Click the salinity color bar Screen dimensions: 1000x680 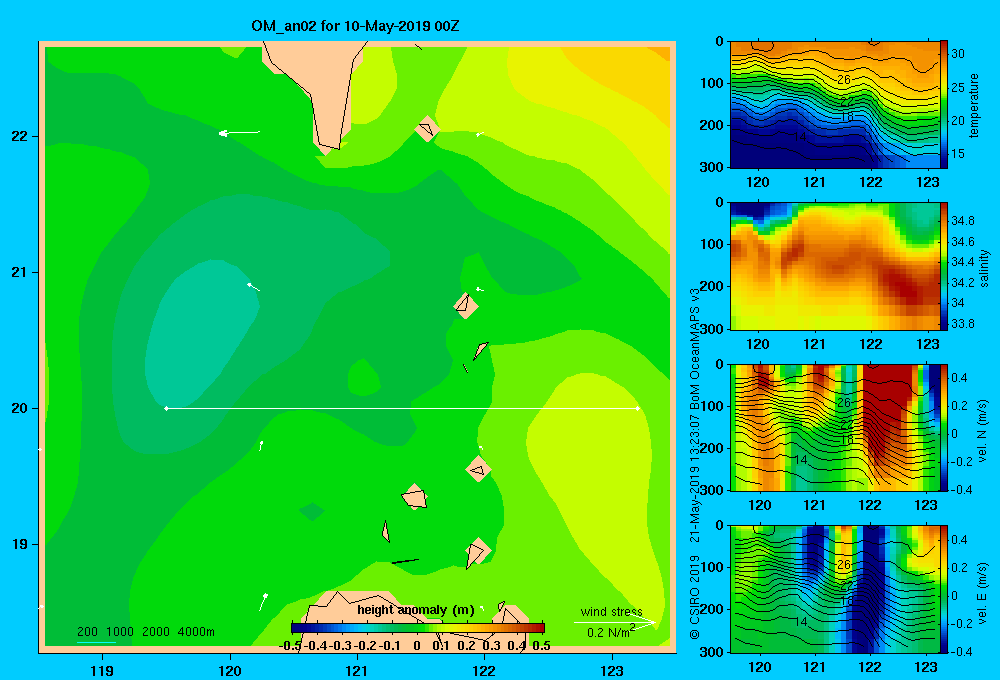pyautogui.click(x=943, y=266)
